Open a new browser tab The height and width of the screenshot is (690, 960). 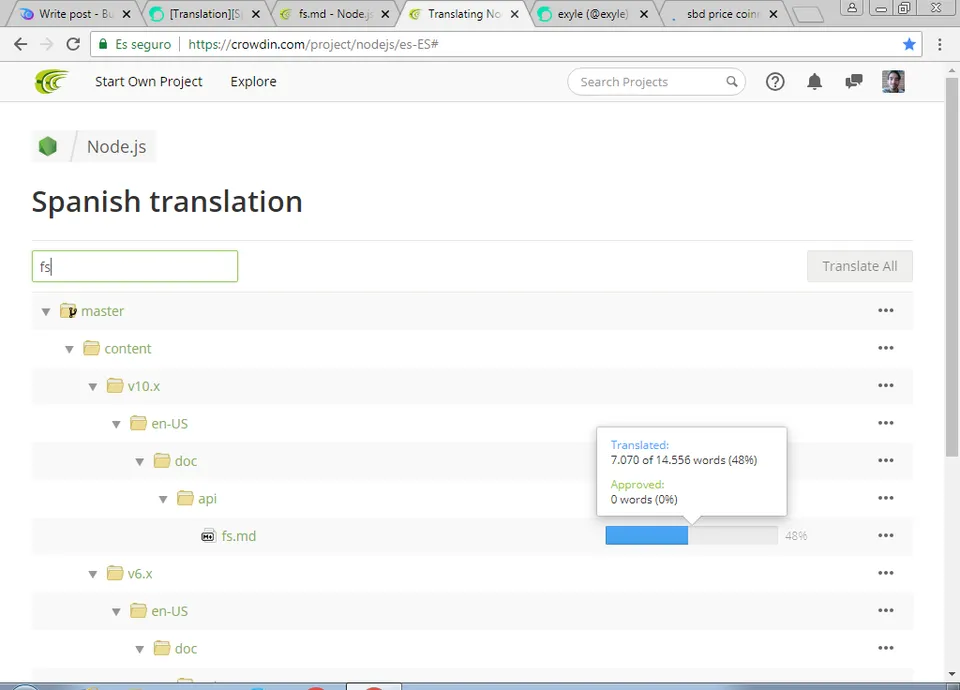[x=808, y=14]
